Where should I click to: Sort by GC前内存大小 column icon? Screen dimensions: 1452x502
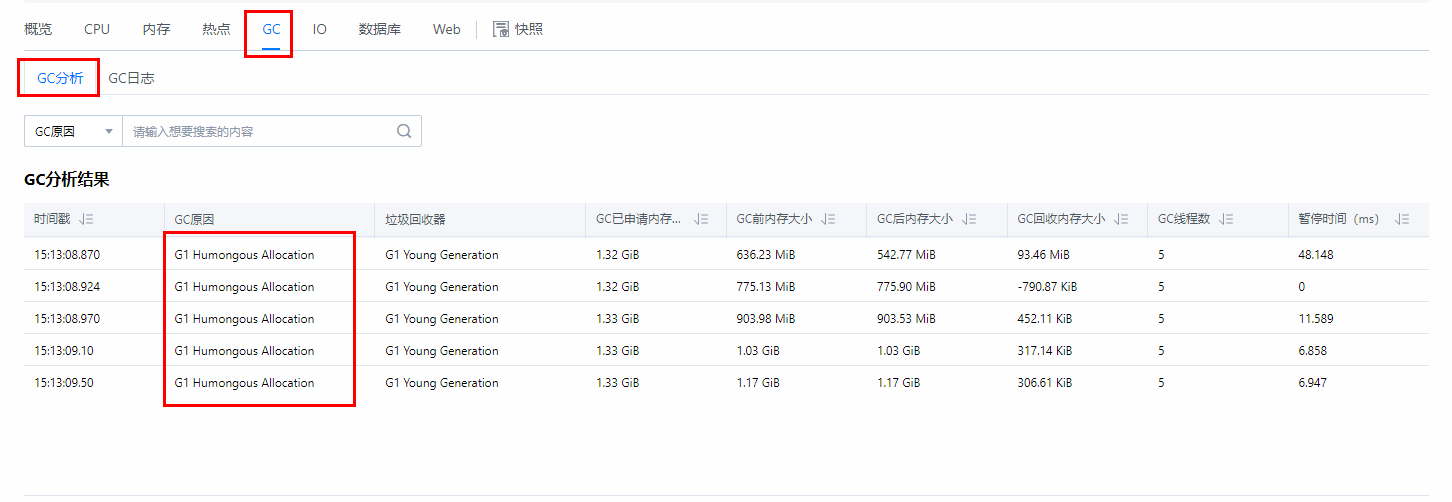828,220
